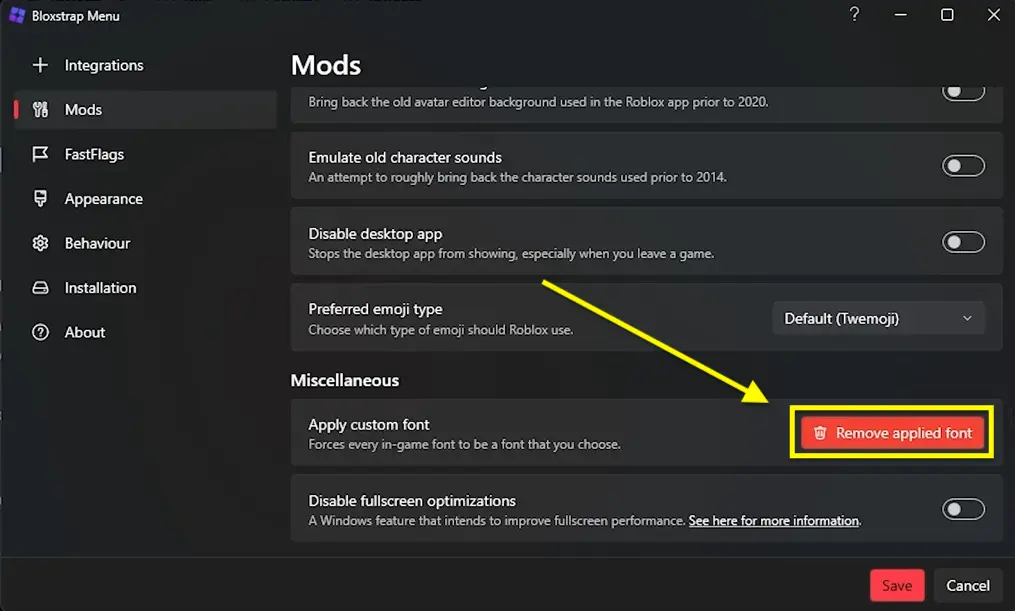
Task: Maximize the Bloxstrap Menu window
Action: click(947, 14)
